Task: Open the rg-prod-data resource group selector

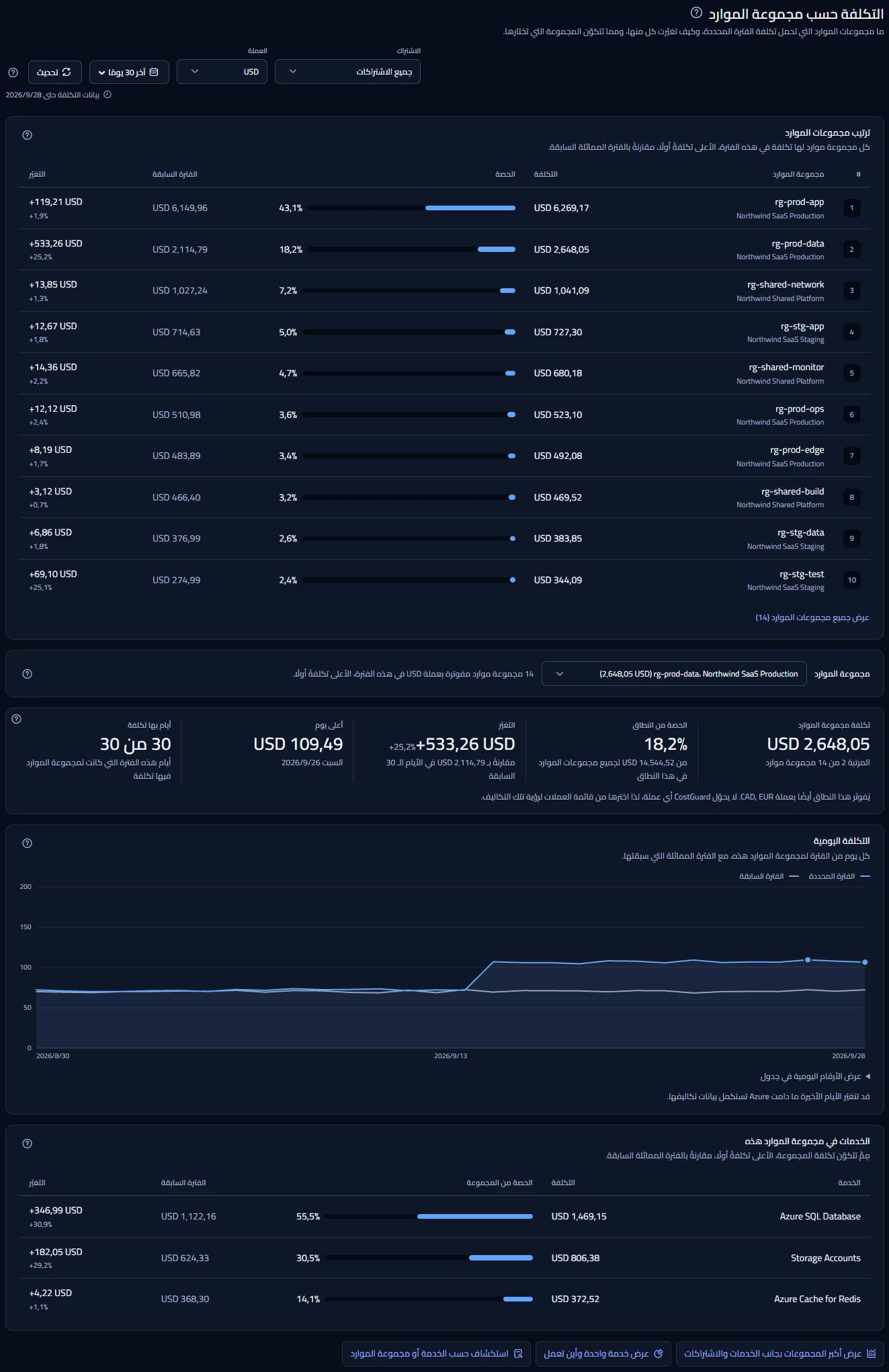Action: [x=674, y=674]
